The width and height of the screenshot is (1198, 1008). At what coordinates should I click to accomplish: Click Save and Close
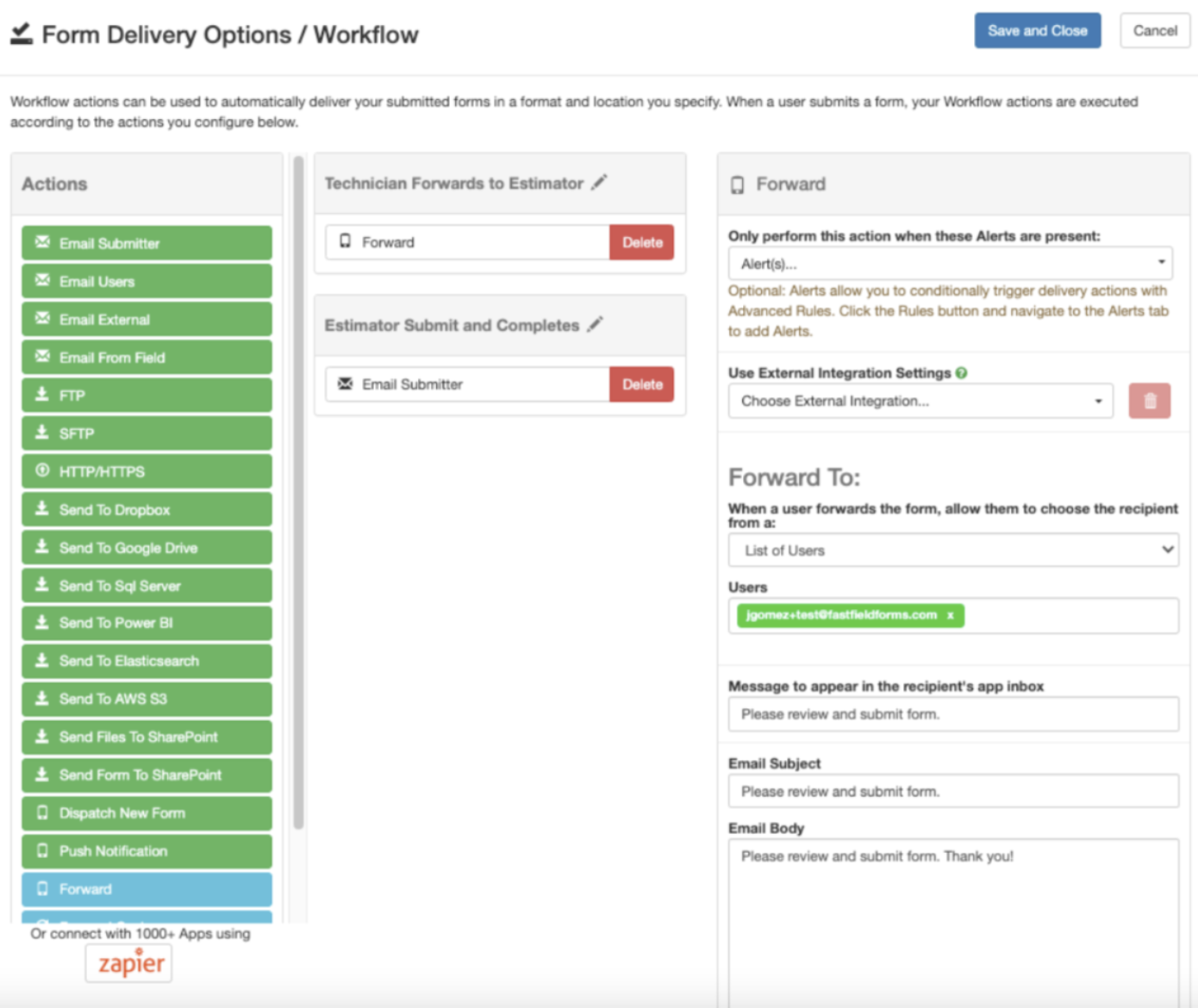click(x=1037, y=29)
